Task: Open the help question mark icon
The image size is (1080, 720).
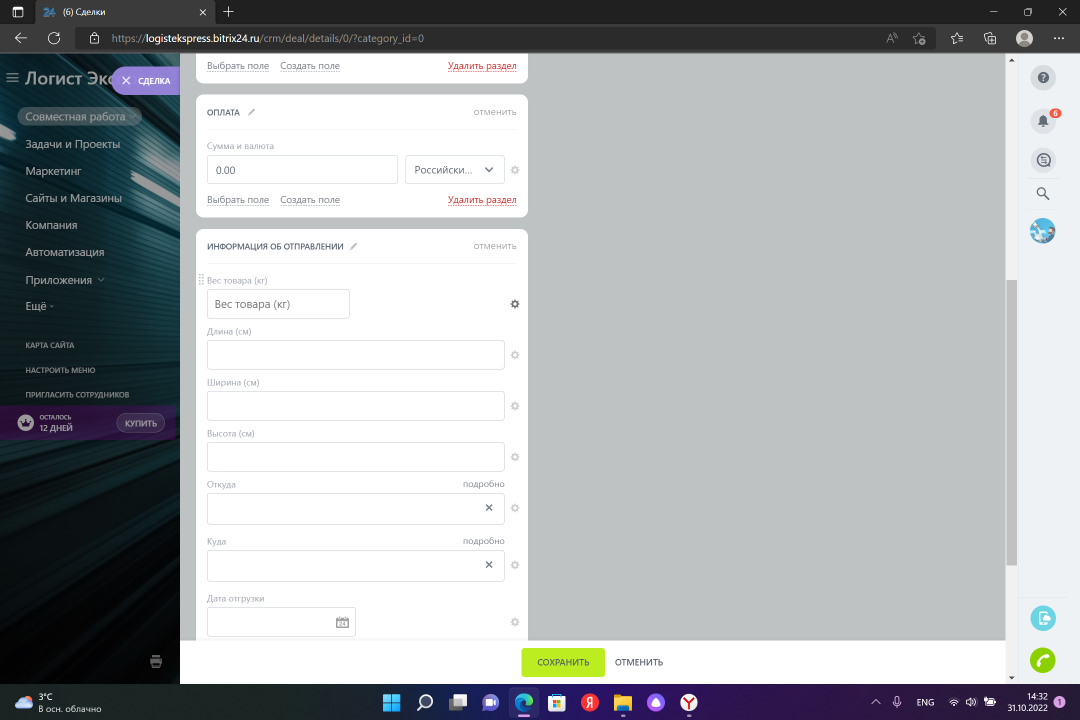Action: 1043,78
